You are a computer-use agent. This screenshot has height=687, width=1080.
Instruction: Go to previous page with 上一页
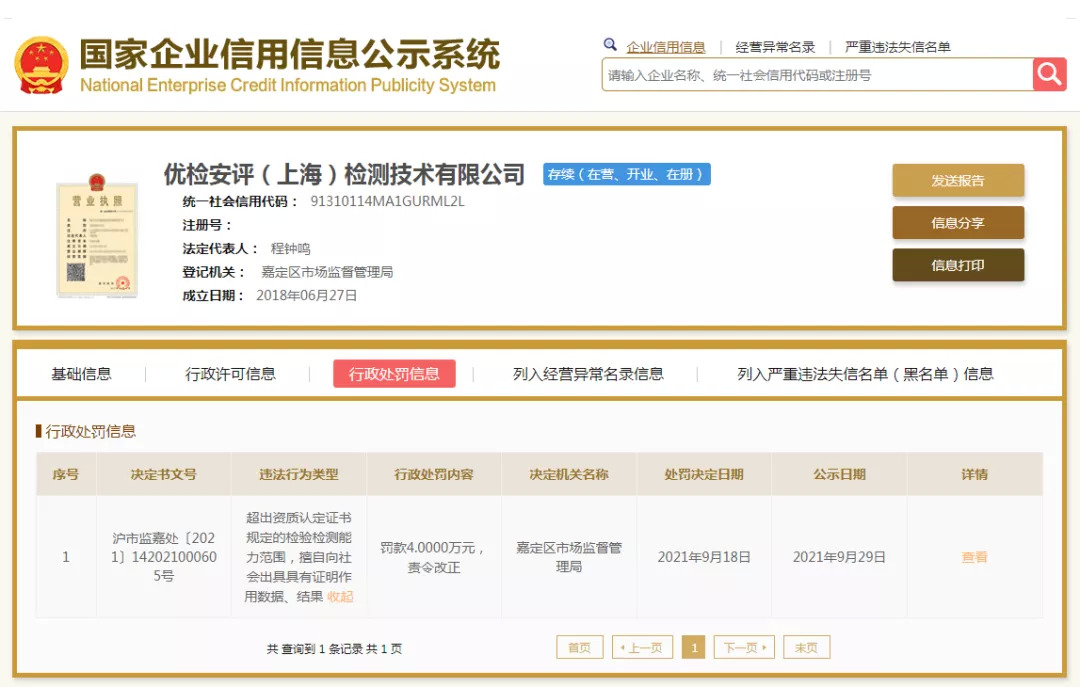[641, 648]
